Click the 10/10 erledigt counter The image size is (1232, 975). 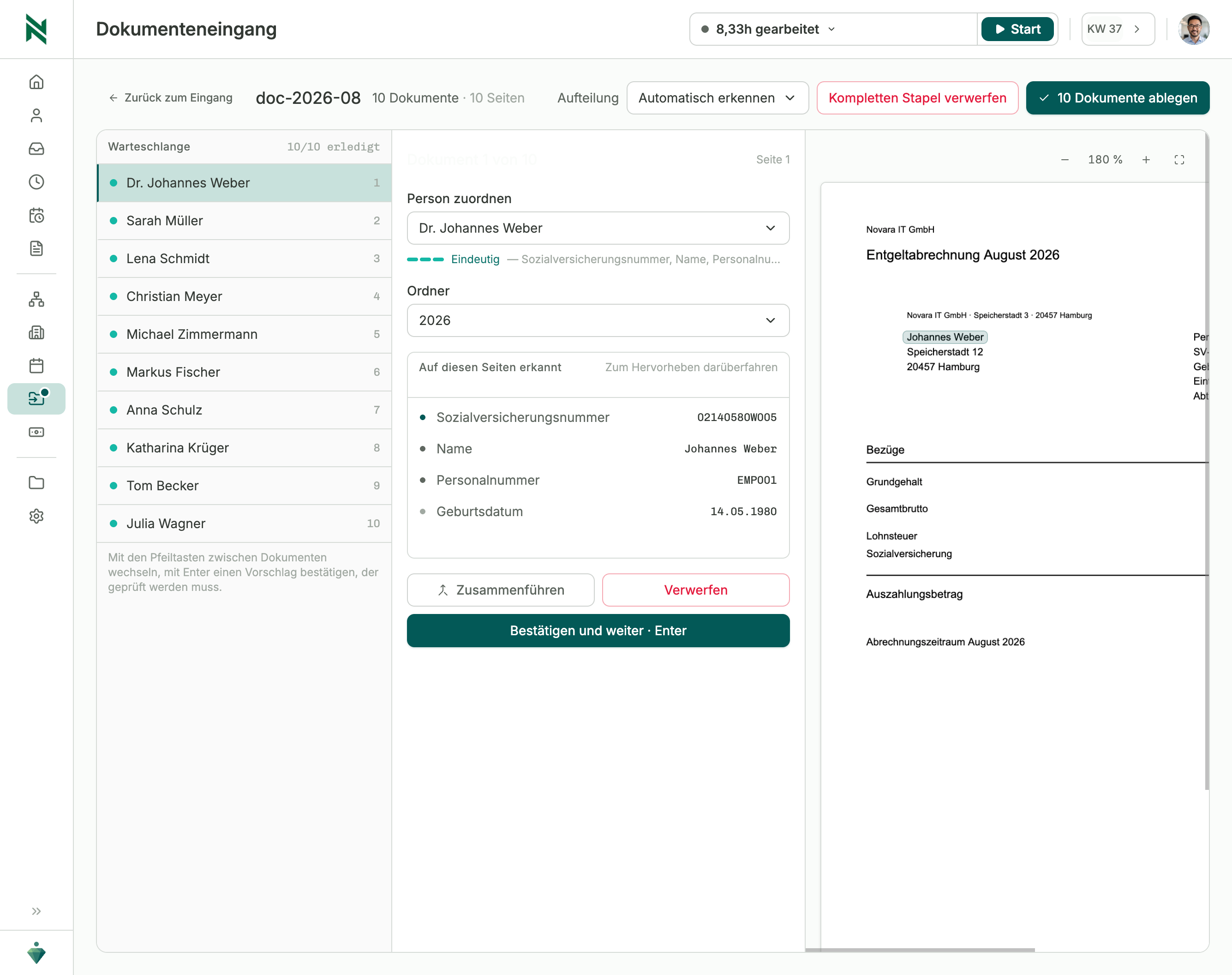[x=333, y=147]
